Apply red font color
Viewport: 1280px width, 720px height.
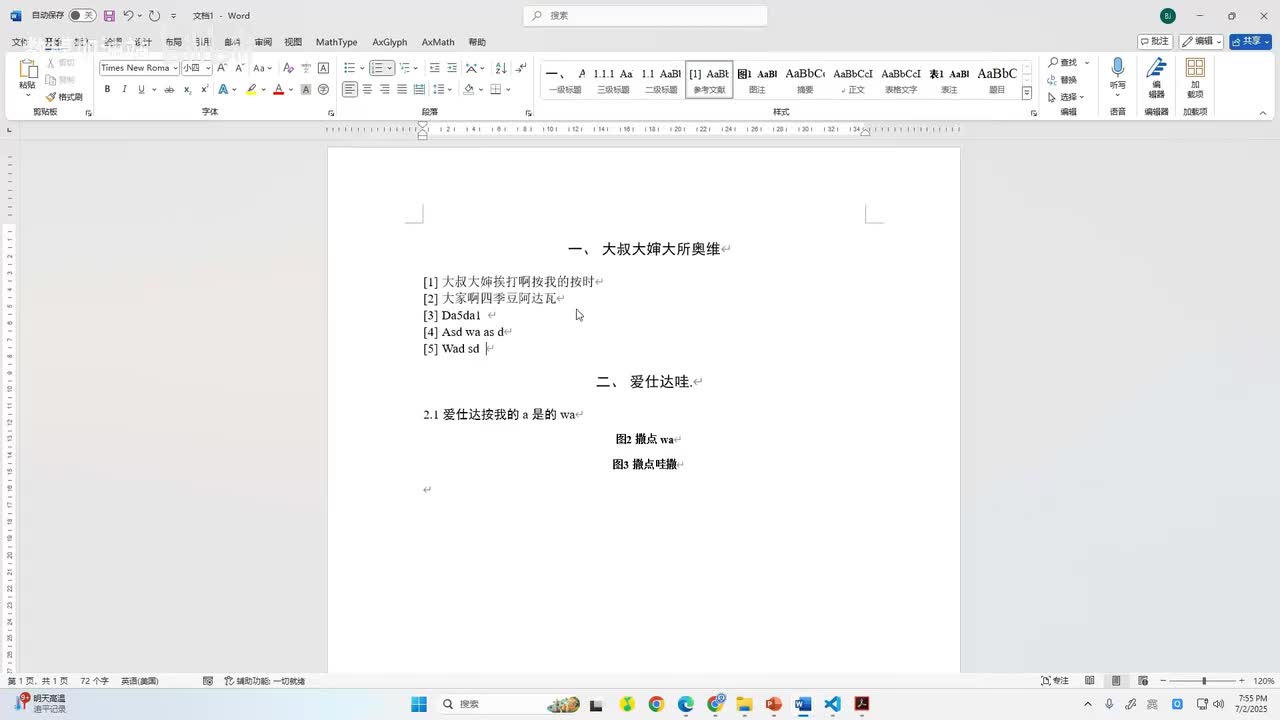click(279, 89)
